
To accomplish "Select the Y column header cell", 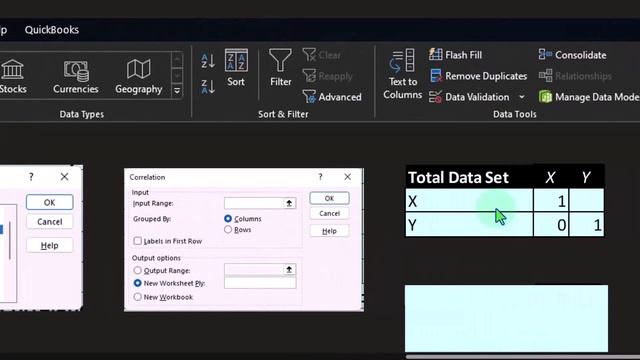I will [x=587, y=177].
